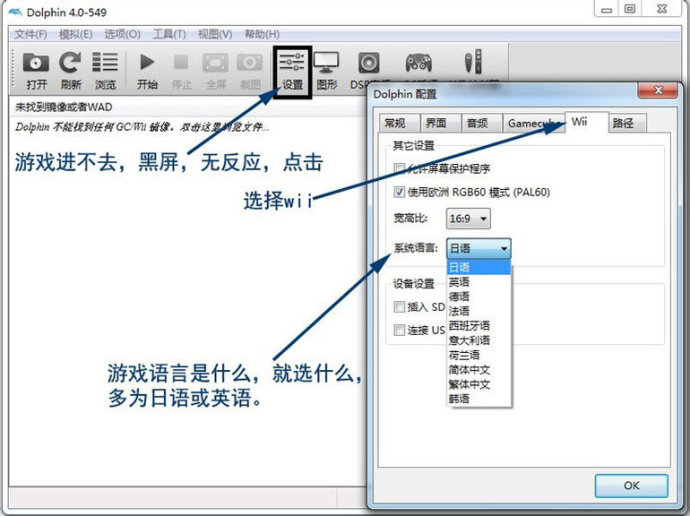Open the File (文件) menu
This screenshot has width=690, height=516.
pyautogui.click(x=30, y=34)
